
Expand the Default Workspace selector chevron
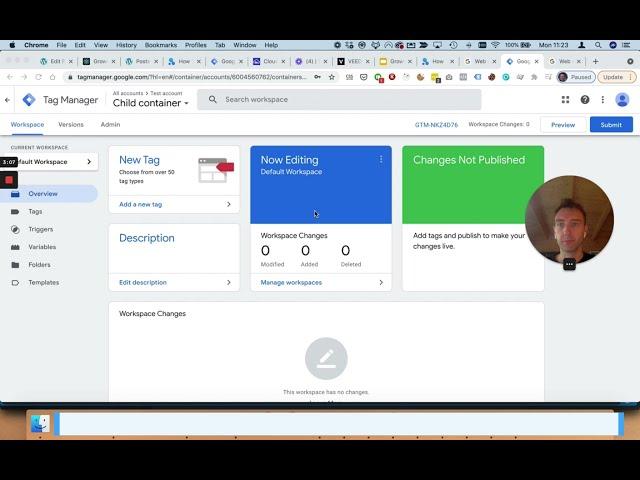click(89, 162)
